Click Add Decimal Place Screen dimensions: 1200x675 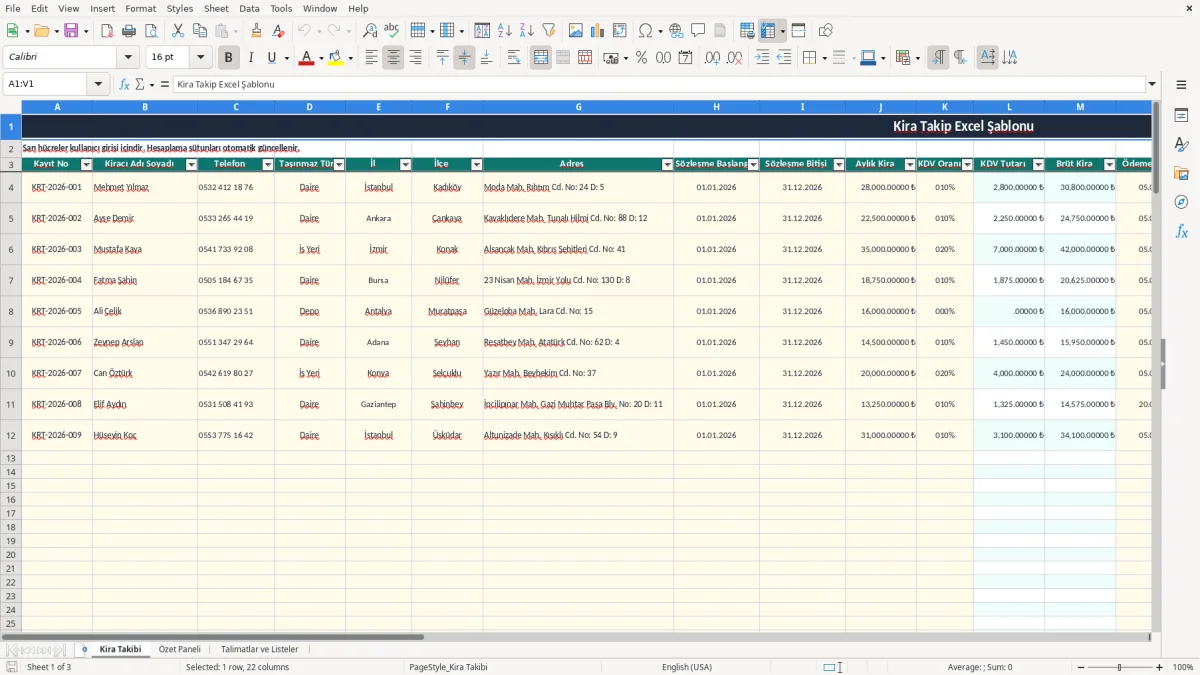[713, 58]
